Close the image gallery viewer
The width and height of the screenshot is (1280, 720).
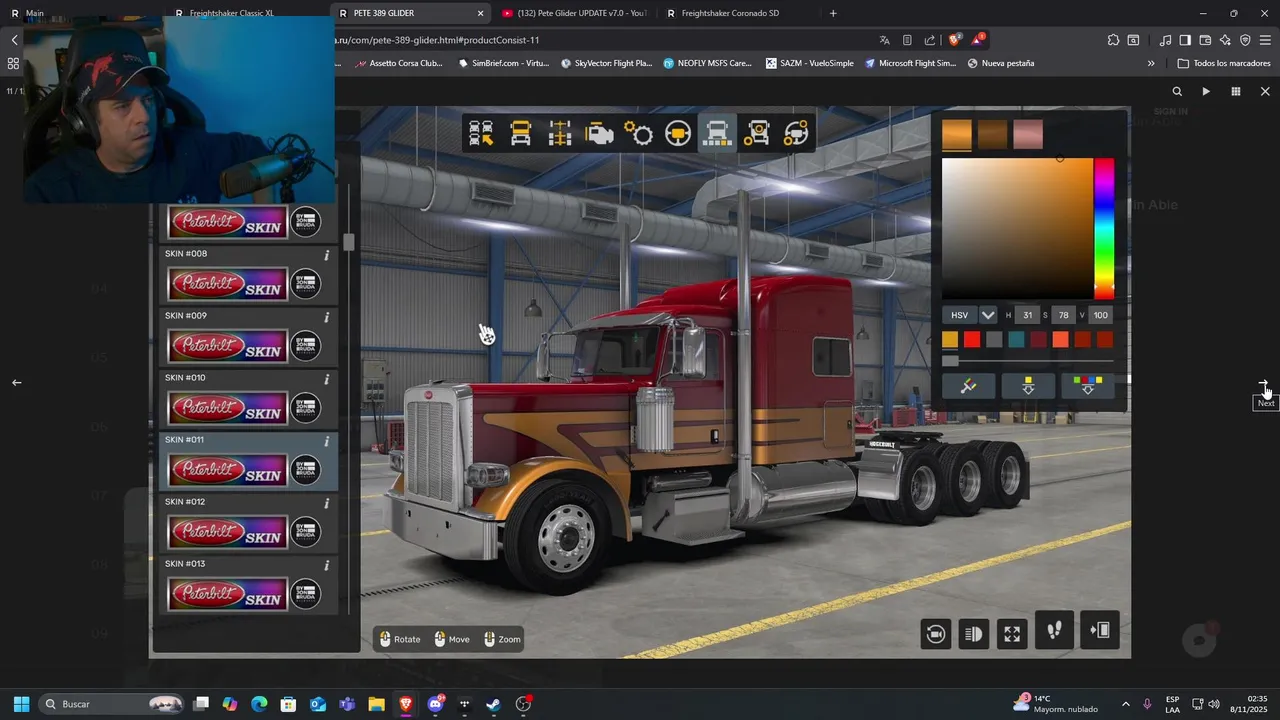(x=1265, y=91)
